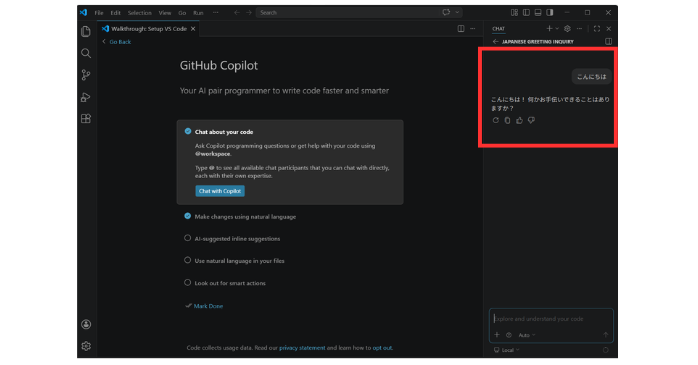The height and width of the screenshot is (365, 698).
Task: Open the Selection menu
Action: click(x=140, y=12)
